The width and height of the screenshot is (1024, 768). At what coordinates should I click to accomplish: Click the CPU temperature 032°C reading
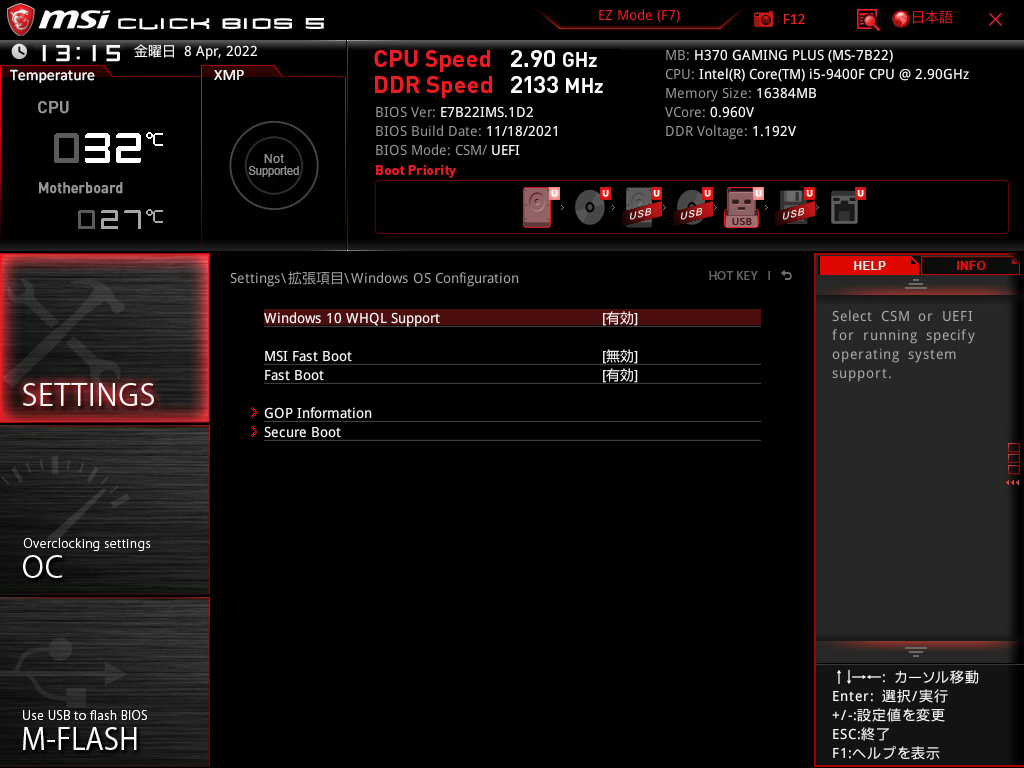point(108,147)
